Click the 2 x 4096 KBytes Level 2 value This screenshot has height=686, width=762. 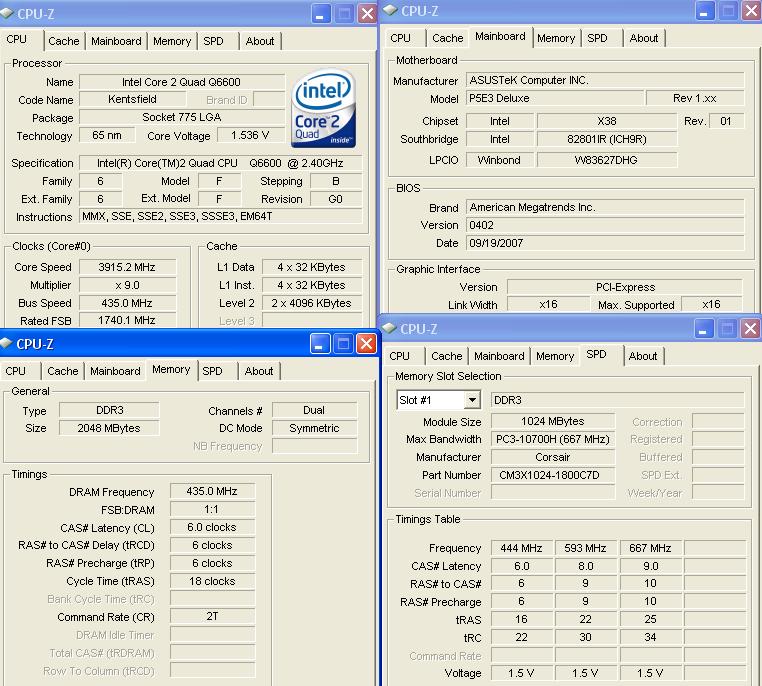312,303
